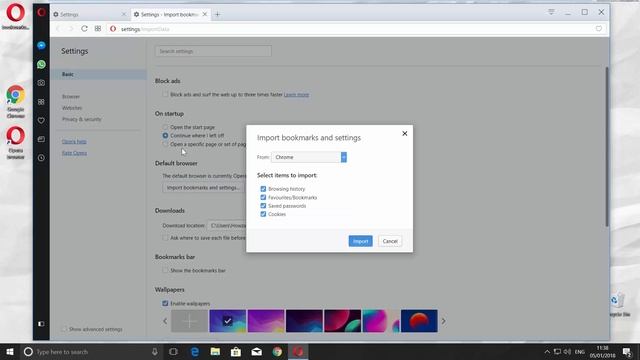Select the purple gradient wallpaper
This screenshot has height=360, width=640.
click(x=266, y=321)
